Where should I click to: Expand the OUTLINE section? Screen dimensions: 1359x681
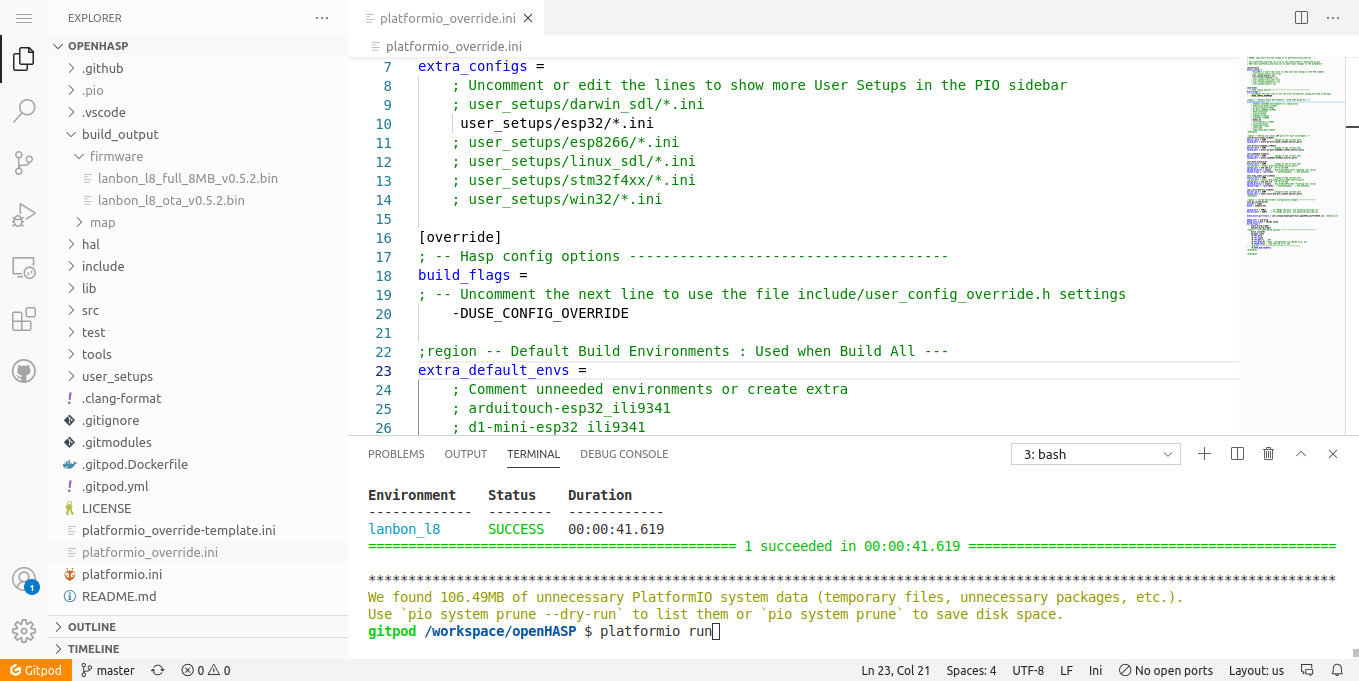tap(92, 627)
